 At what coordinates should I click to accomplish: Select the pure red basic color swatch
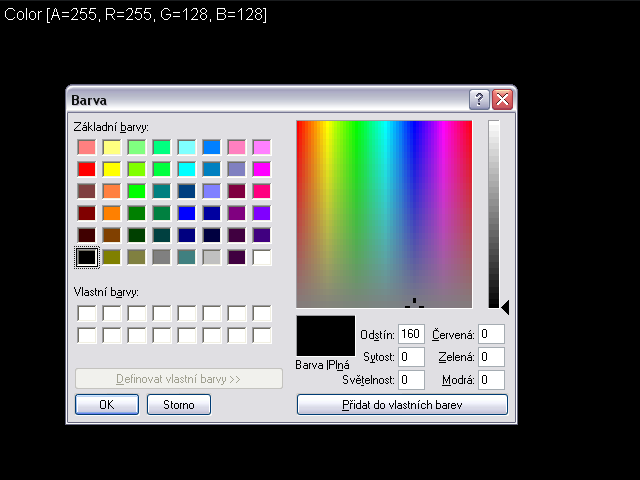[x=87, y=169]
